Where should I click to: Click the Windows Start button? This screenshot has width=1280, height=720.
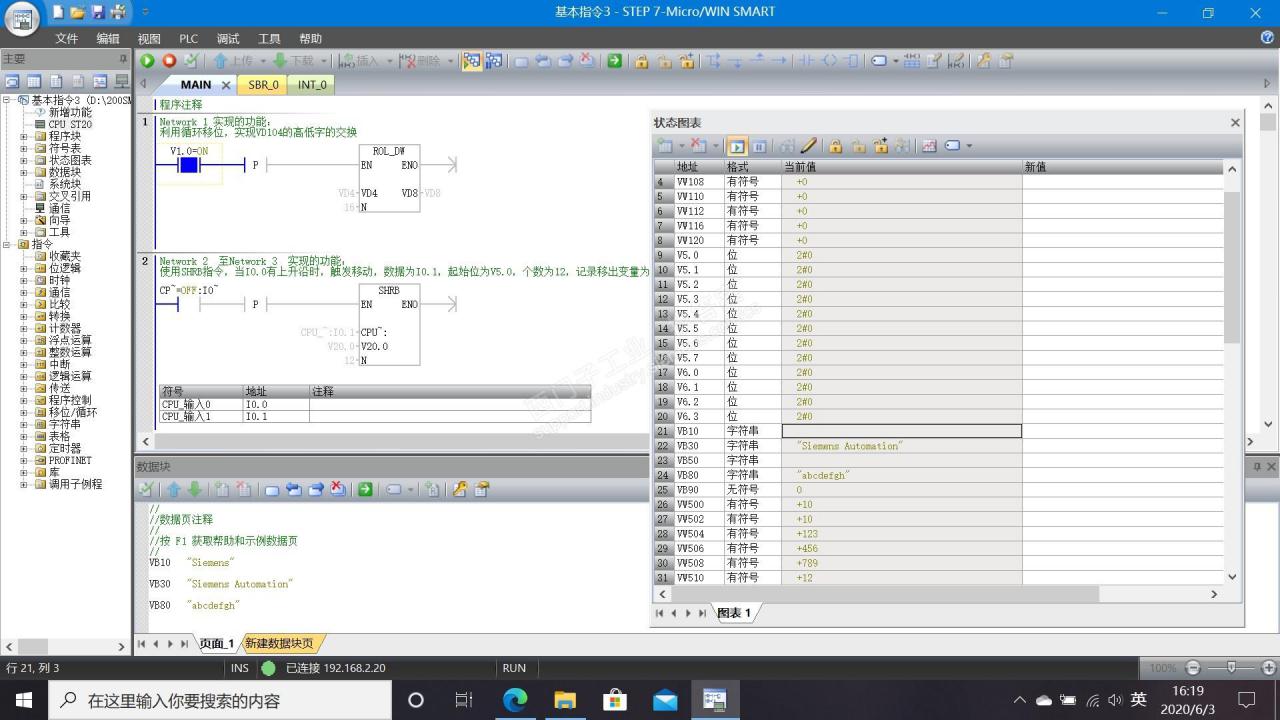(23, 700)
